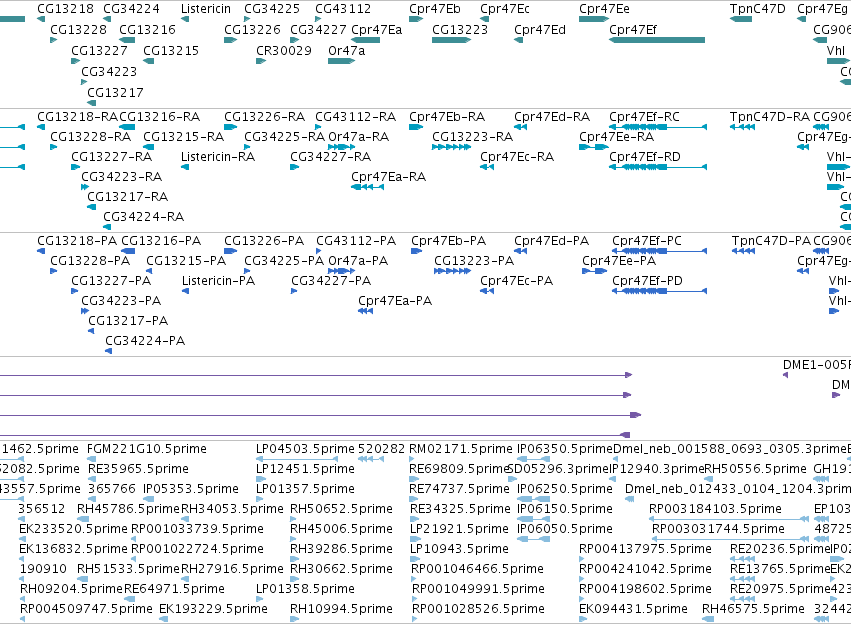Image resolution: width=851 pixels, height=624 pixels.
Task: Select the CG34224-PA protein label
Action: tap(145, 341)
